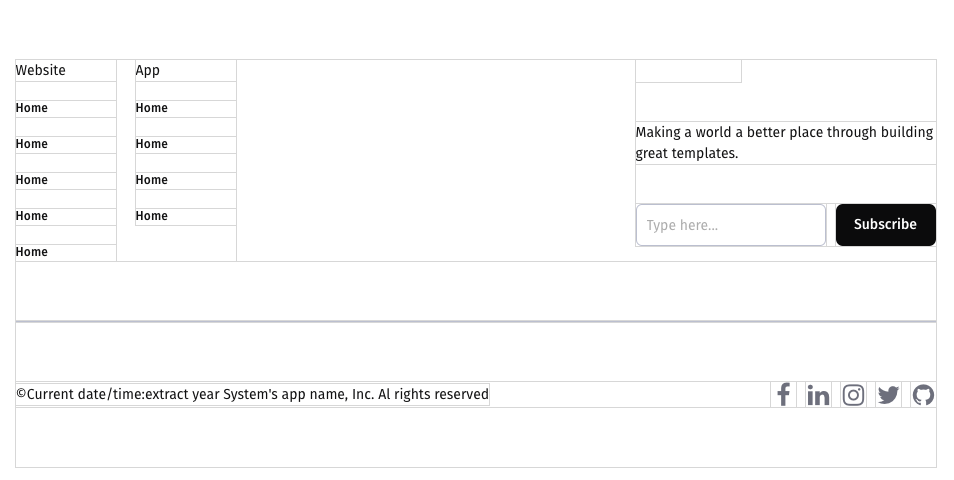954x480 pixels.
Task: Select third Home link under Website
Action: point(32,180)
